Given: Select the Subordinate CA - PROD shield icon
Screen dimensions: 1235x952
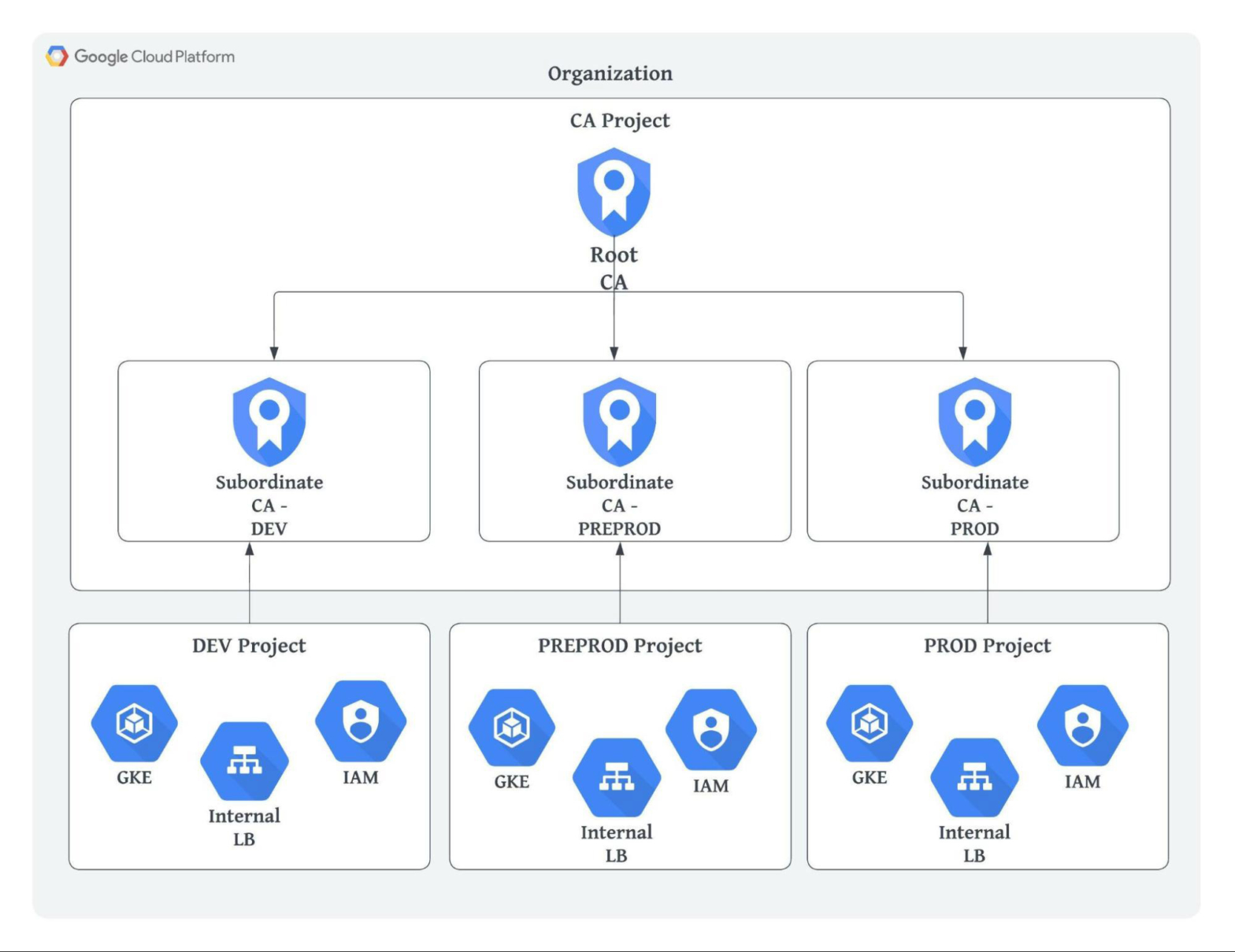Looking at the screenshot, I should 974,422.
